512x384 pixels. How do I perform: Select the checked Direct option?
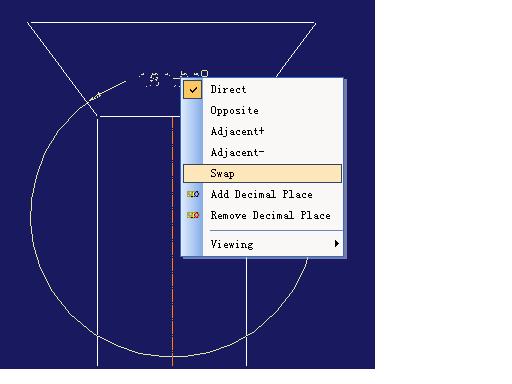click(x=262, y=89)
